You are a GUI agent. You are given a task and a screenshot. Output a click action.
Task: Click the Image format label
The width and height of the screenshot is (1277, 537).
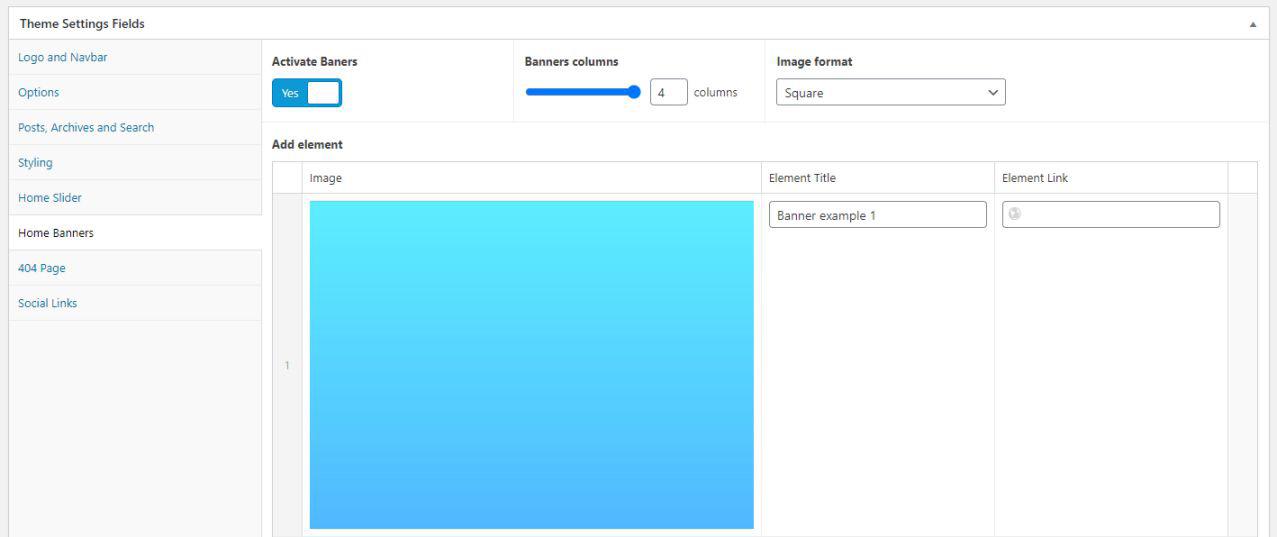tap(814, 61)
